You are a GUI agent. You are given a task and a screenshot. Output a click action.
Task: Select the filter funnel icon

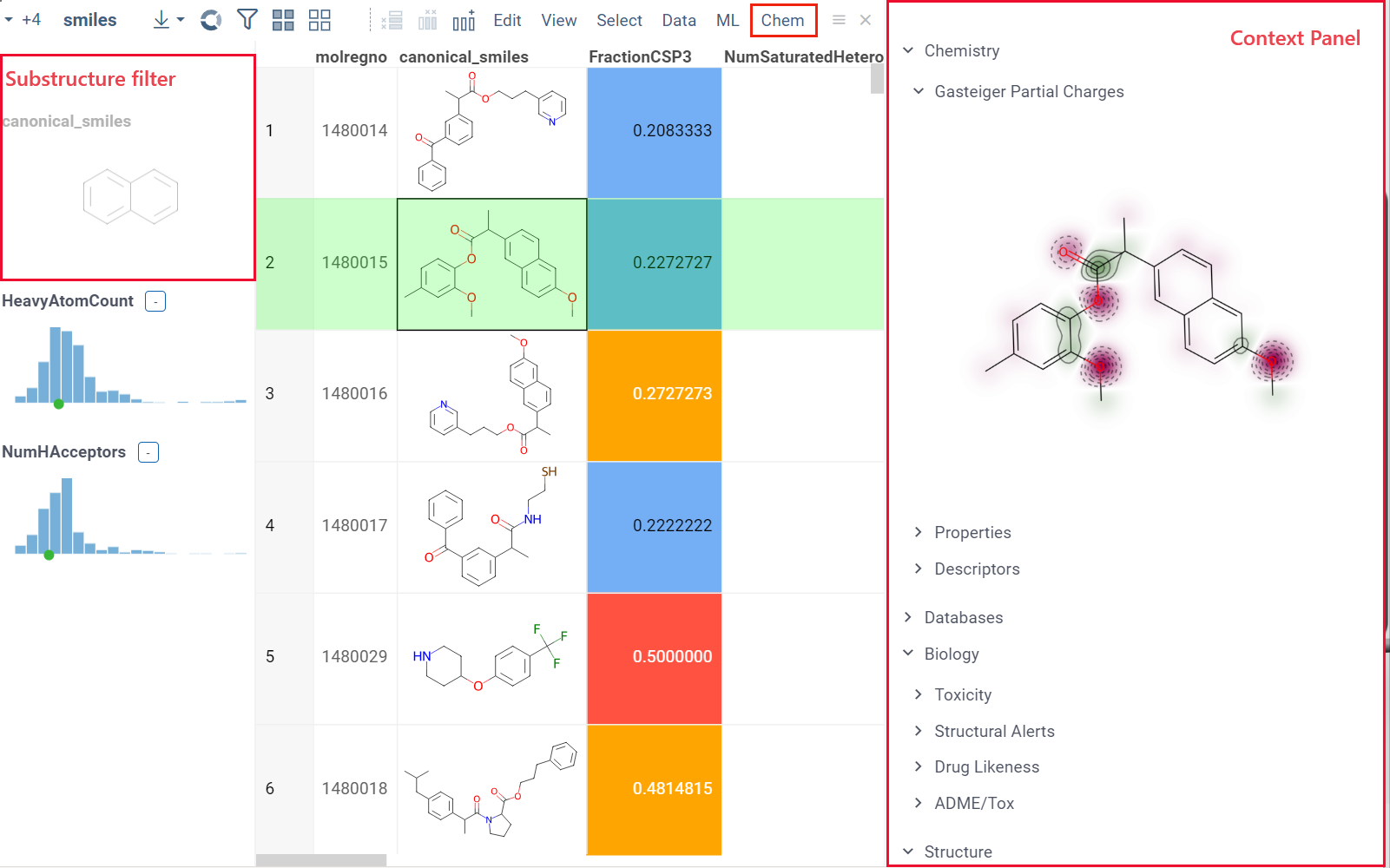pyautogui.click(x=247, y=19)
